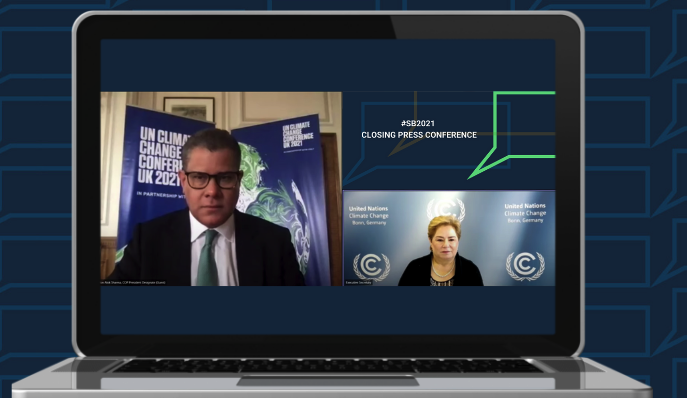
Task: Click the COP President Designate name caption
Action: pyautogui.click(x=133, y=283)
